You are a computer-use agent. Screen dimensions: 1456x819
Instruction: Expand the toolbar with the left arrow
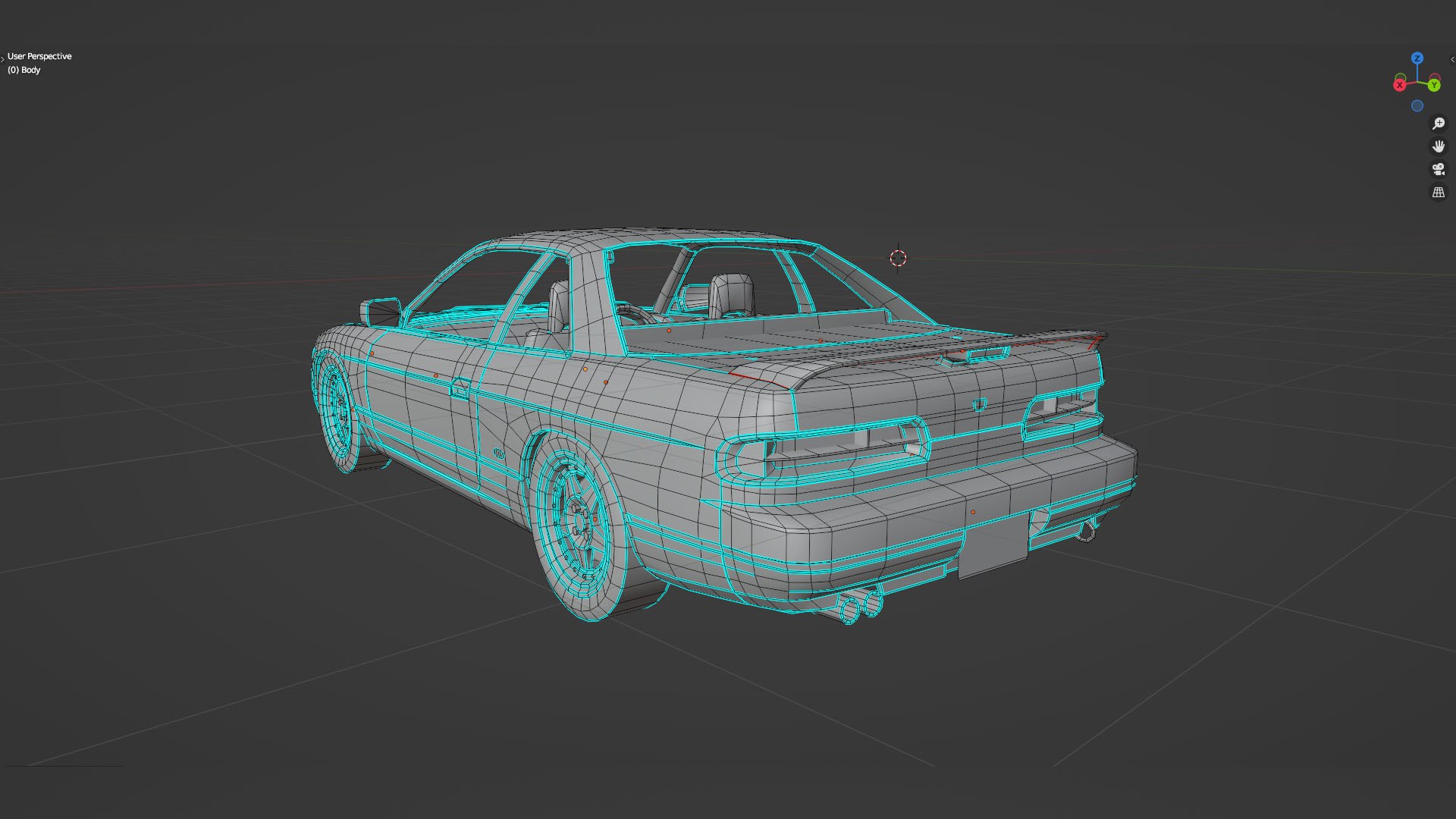click(2, 59)
